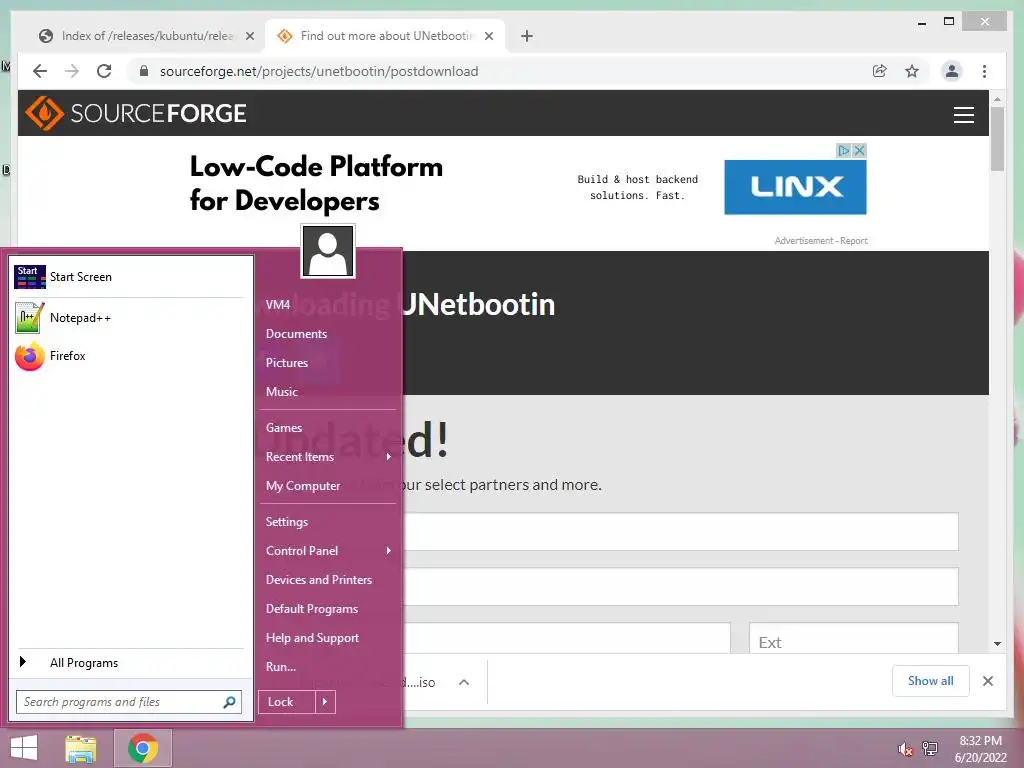The image size is (1024, 768).
Task: Click the network tray icon
Action: [930, 749]
